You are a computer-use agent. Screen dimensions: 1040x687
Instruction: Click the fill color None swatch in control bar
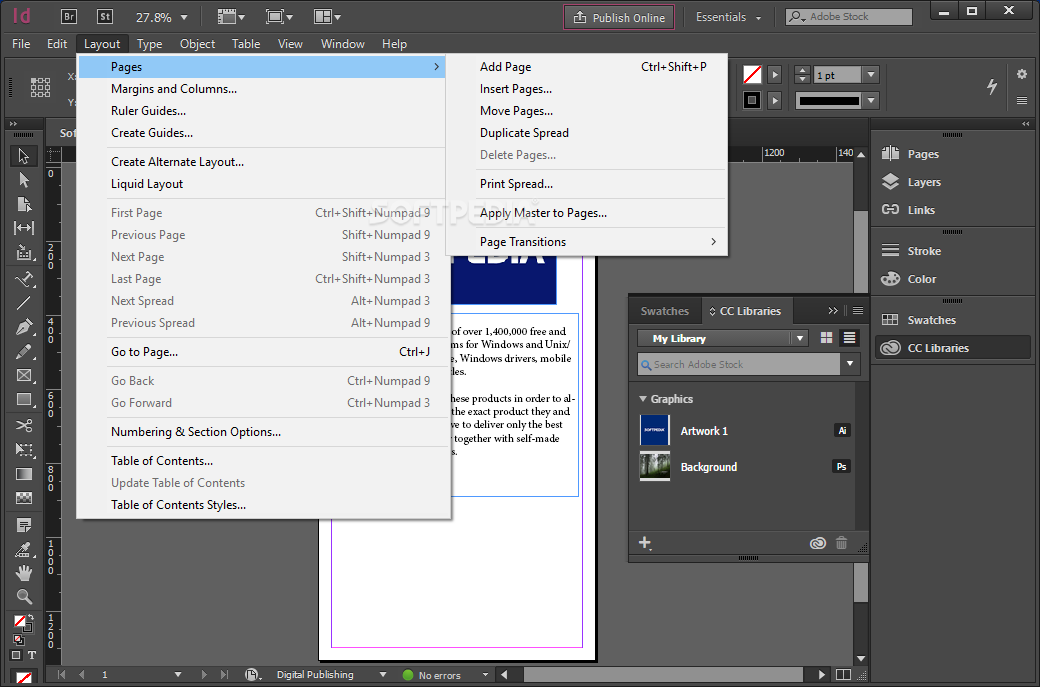[752, 74]
